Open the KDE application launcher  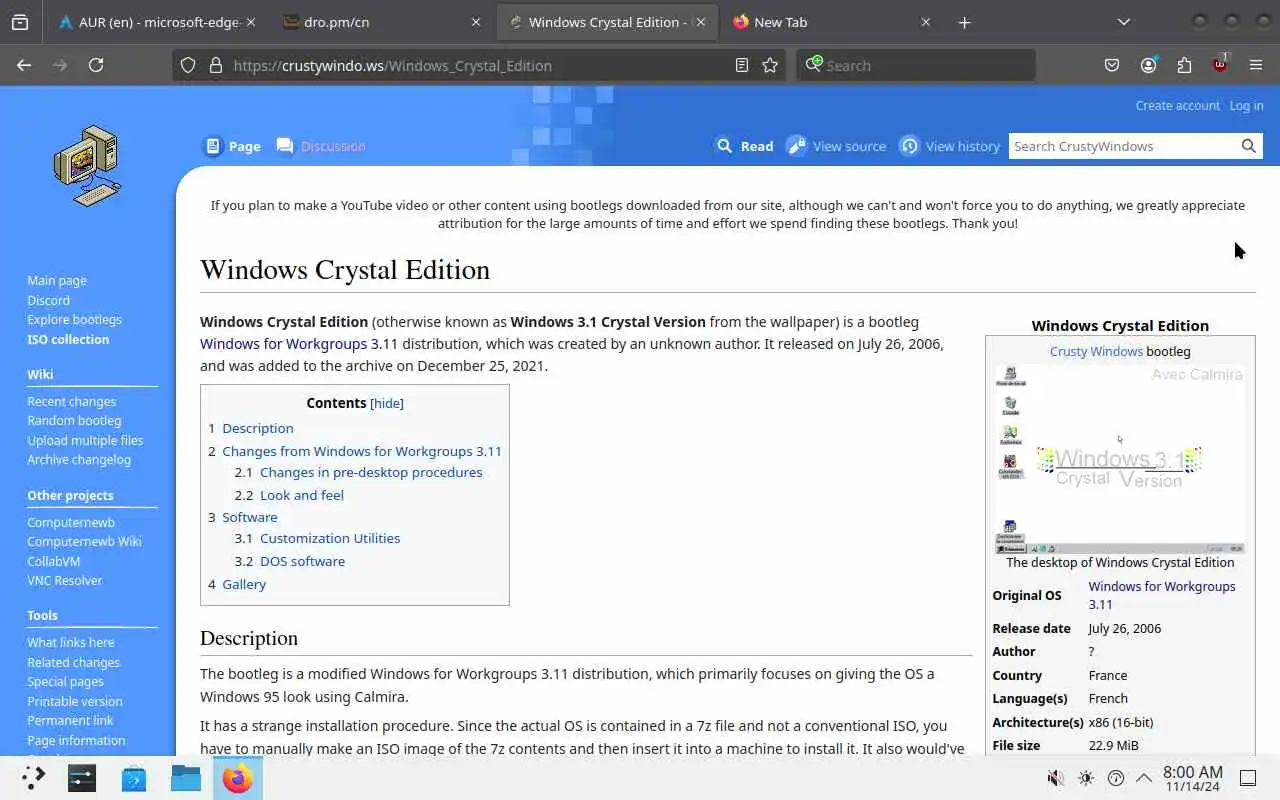[x=34, y=777]
